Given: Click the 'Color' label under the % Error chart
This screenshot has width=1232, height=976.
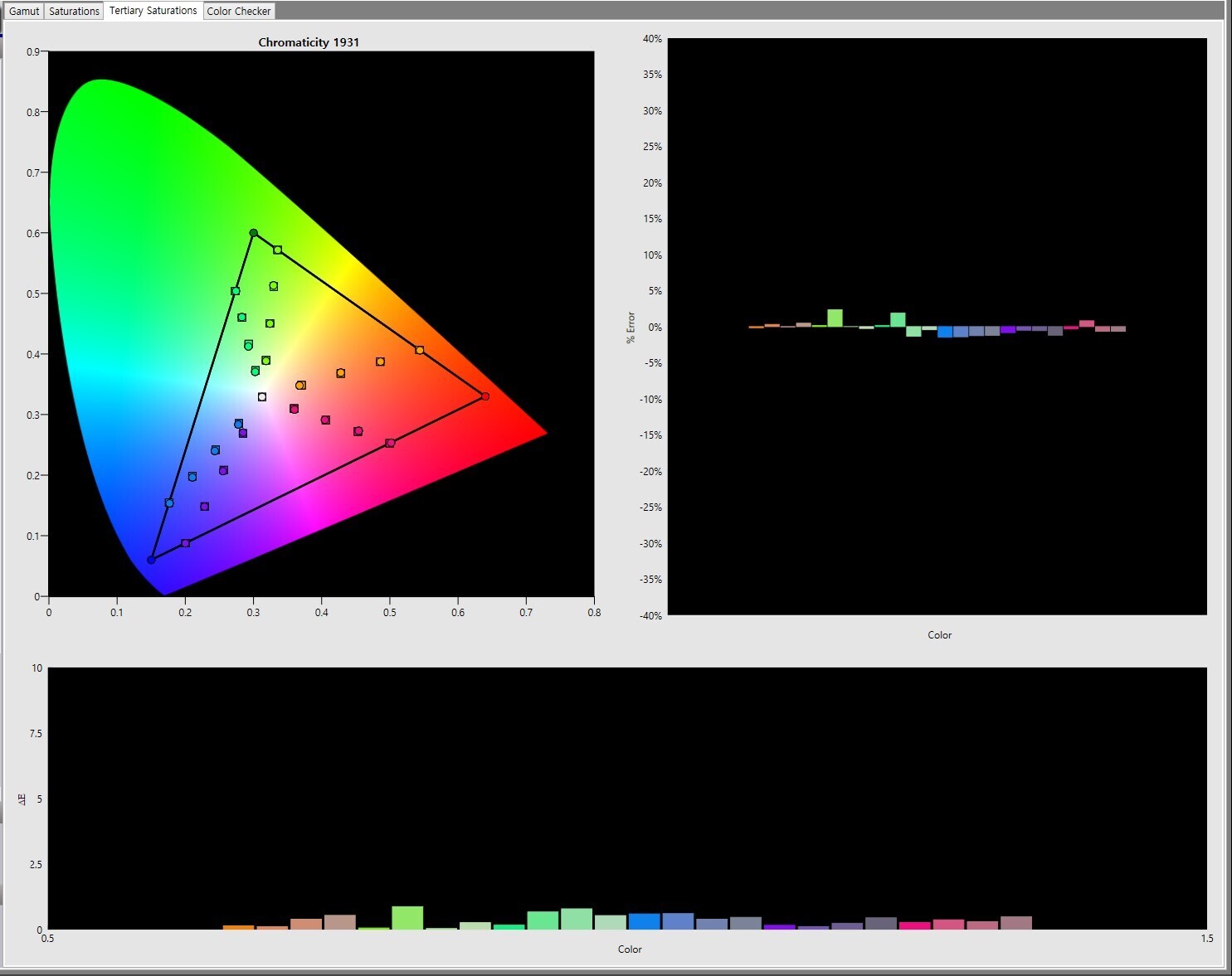Looking at the screenshot, I should pos(939,635).
